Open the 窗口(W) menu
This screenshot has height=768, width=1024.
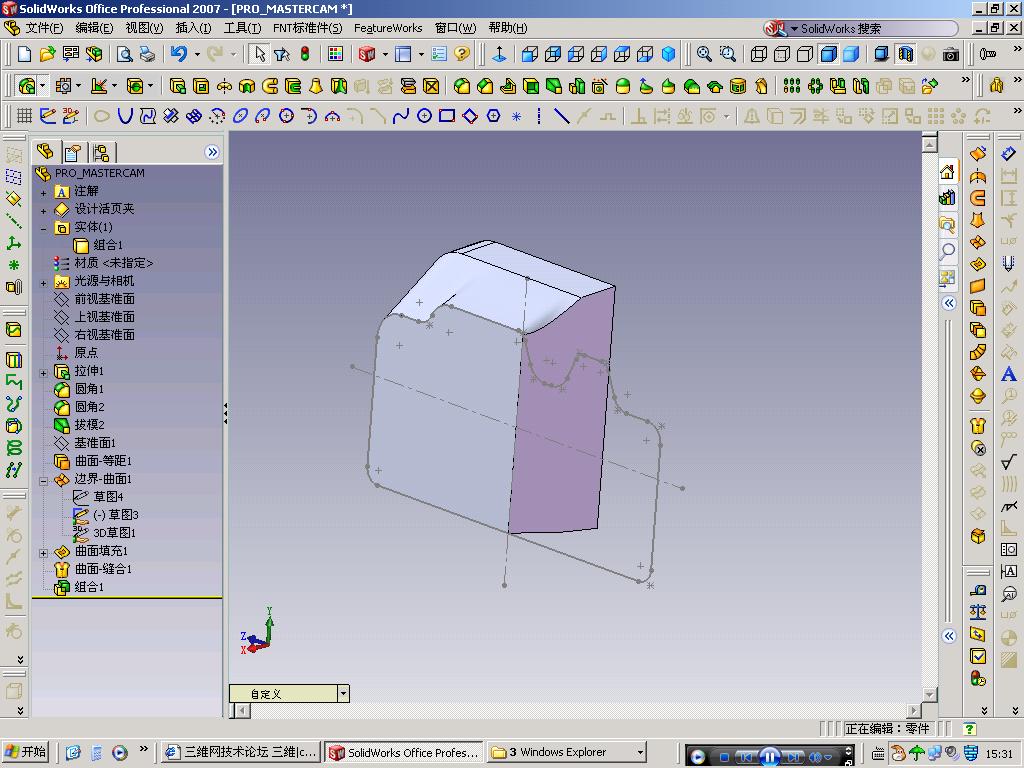point(455,28)
